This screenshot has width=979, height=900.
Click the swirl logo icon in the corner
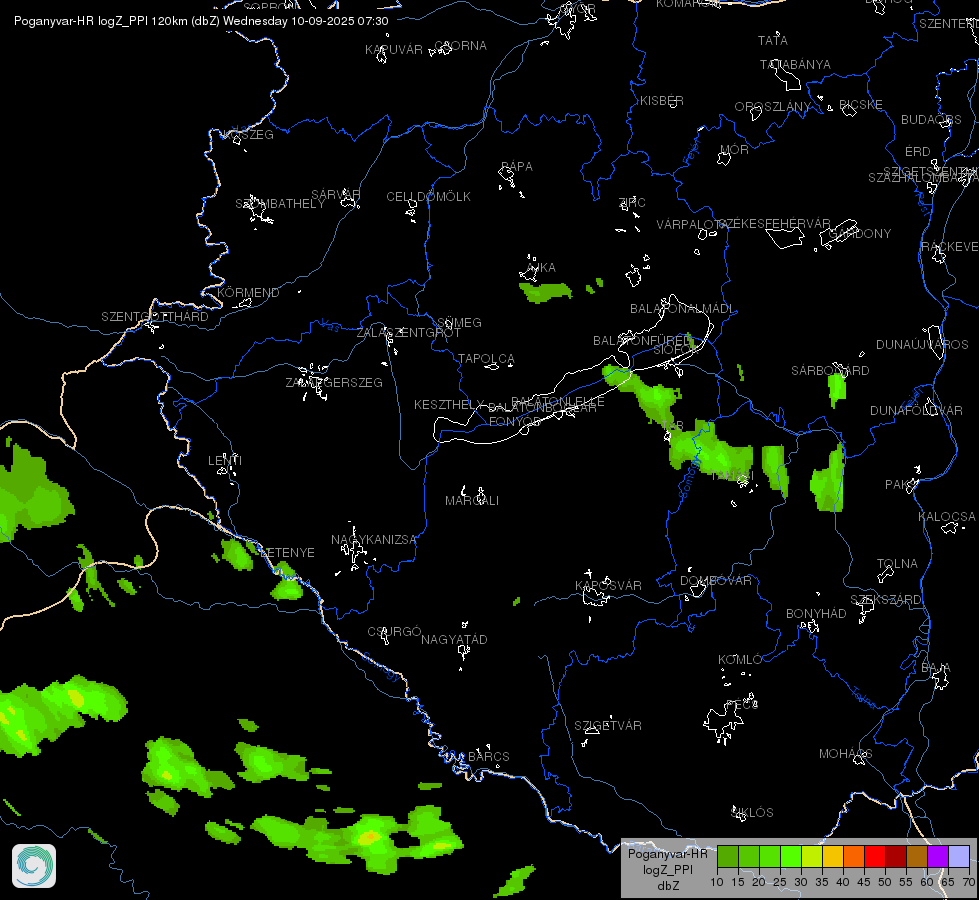pyautogui.click(x=34, y=866)
